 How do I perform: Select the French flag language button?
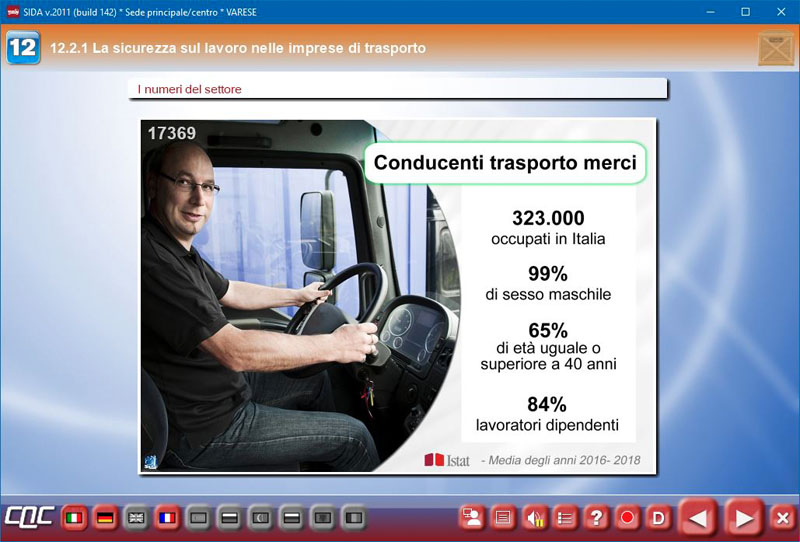click(167, 518)
